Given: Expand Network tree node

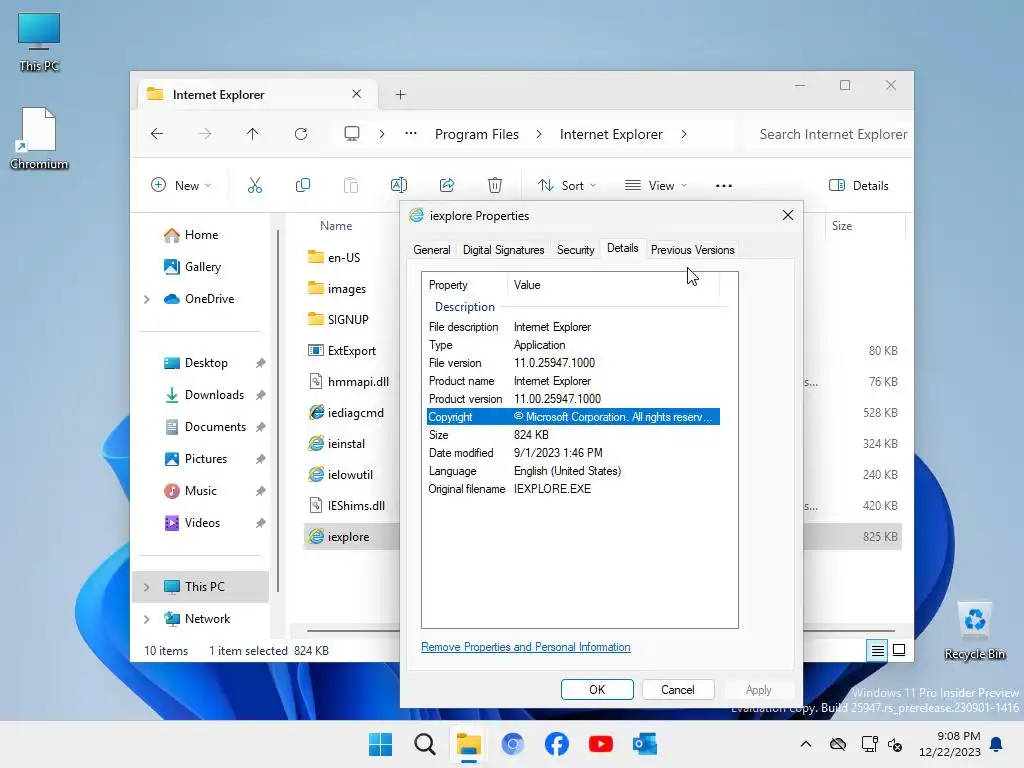Looking at the screenshot, I should pyautogui.click(x=147, y=619).
